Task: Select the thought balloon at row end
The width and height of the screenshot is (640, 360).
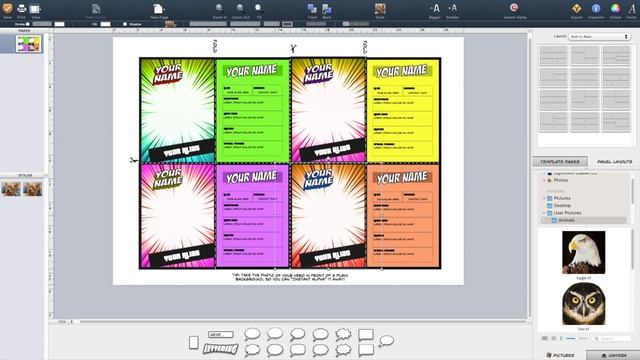Action: 386,341
